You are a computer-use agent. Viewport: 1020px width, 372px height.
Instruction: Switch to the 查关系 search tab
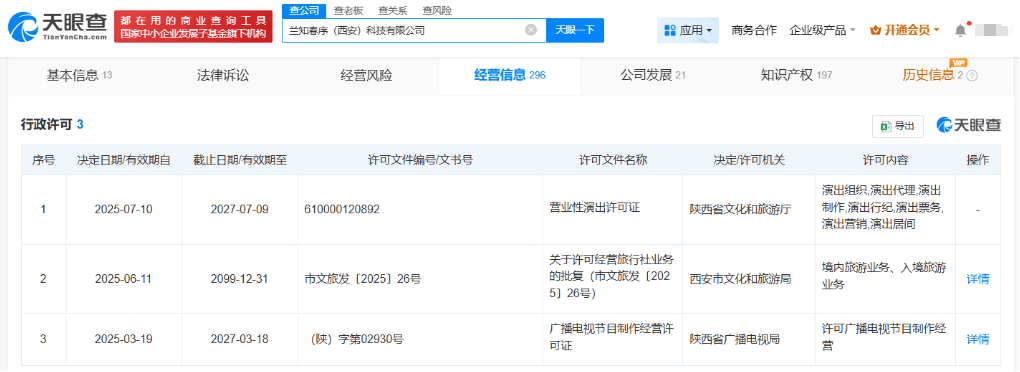[392, 10]
